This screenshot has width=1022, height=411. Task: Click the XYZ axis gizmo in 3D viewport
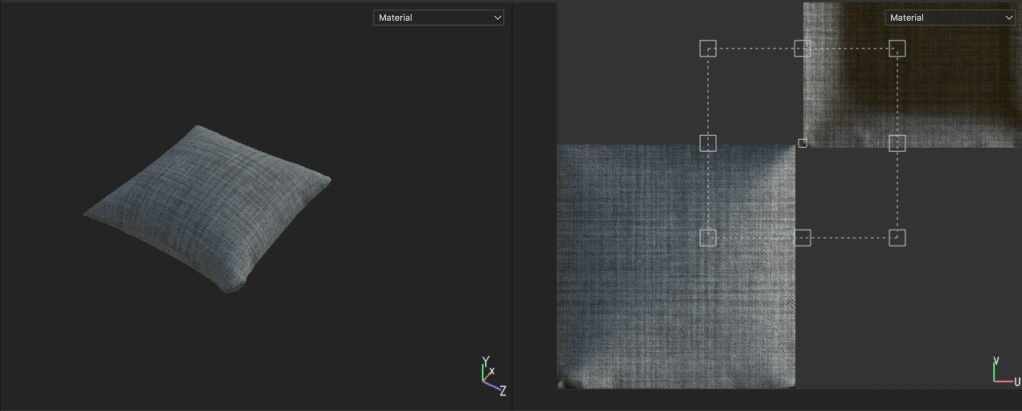[490, 376]
